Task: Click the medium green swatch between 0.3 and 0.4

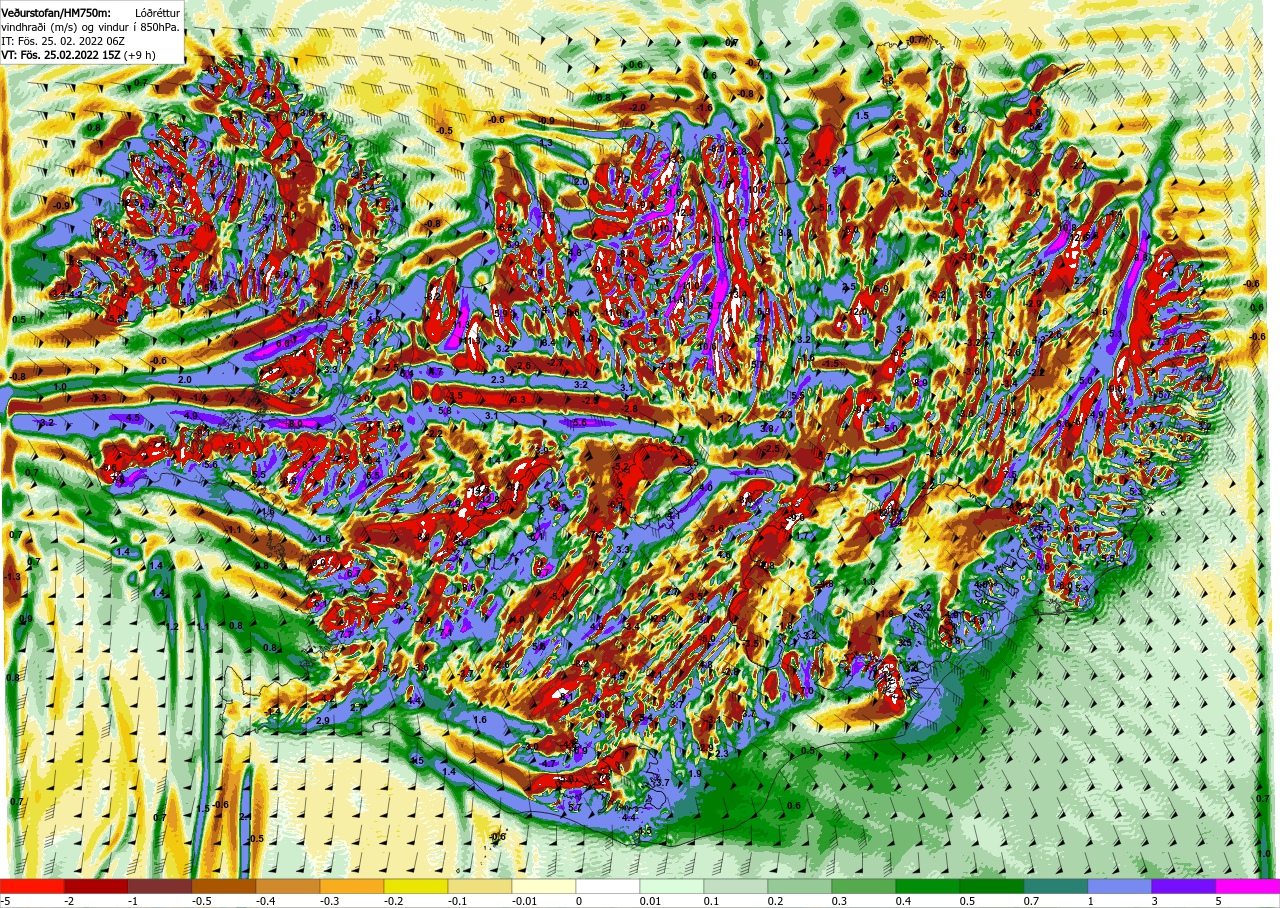Action: pos(864,886)
